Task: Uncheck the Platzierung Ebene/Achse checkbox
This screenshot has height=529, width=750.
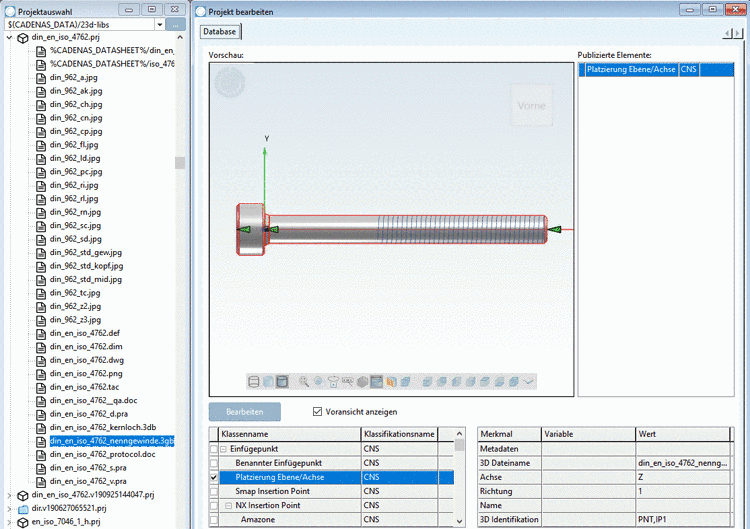Action: [x=214, y=477]
